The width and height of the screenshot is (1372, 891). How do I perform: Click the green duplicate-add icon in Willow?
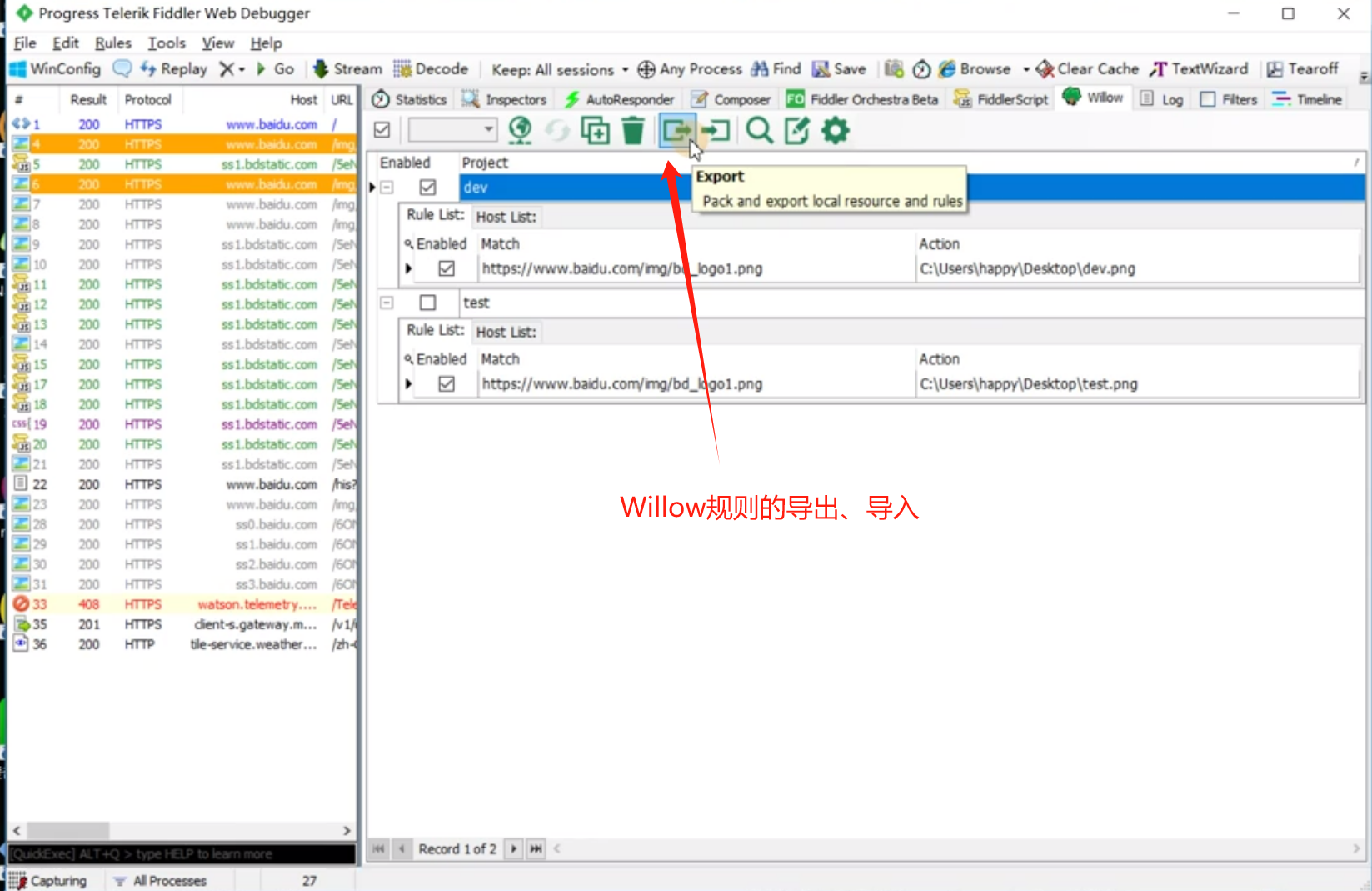[595, 131]
